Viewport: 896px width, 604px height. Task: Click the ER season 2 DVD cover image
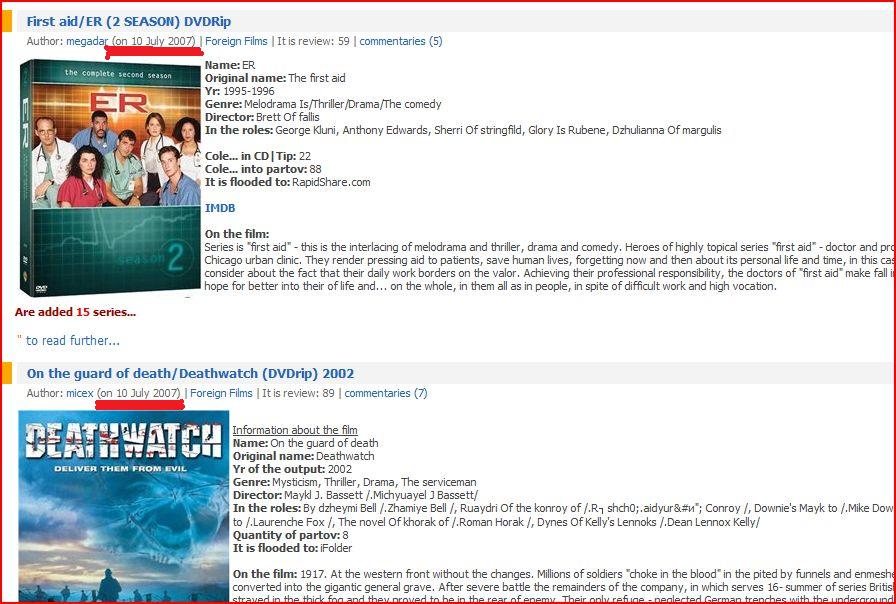[x=110, y=178]
